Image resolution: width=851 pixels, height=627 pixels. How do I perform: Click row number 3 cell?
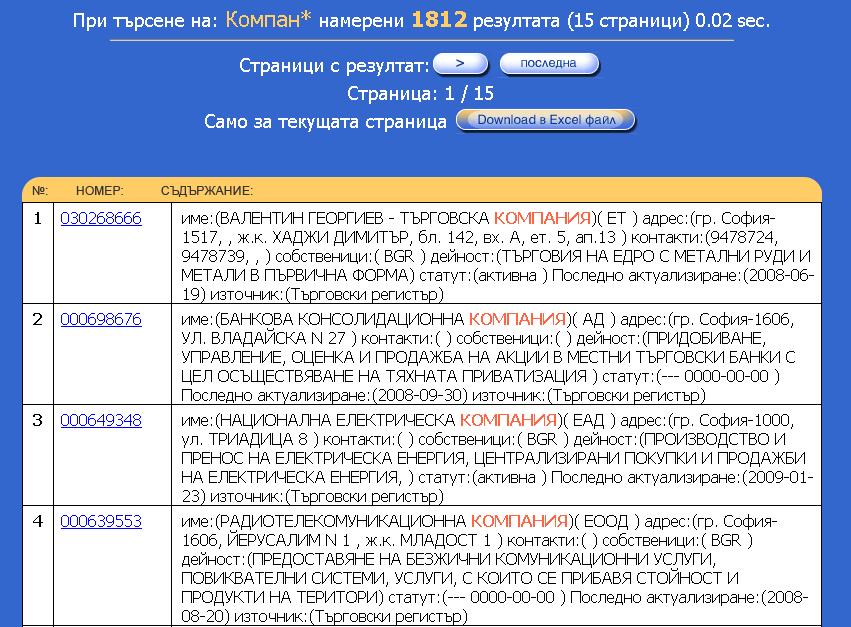37,455
